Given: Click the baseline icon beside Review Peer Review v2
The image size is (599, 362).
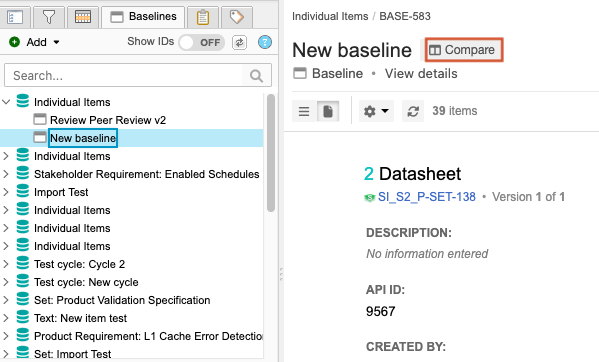Looking at the screenshot, I should click(x=40, y=119).
